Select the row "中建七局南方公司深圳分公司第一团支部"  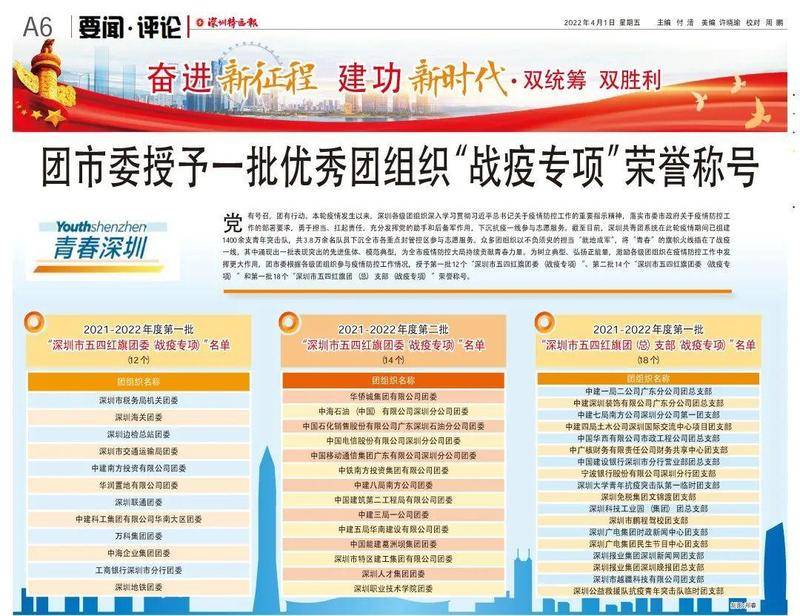pyautogui.click(x=648, y=415)
